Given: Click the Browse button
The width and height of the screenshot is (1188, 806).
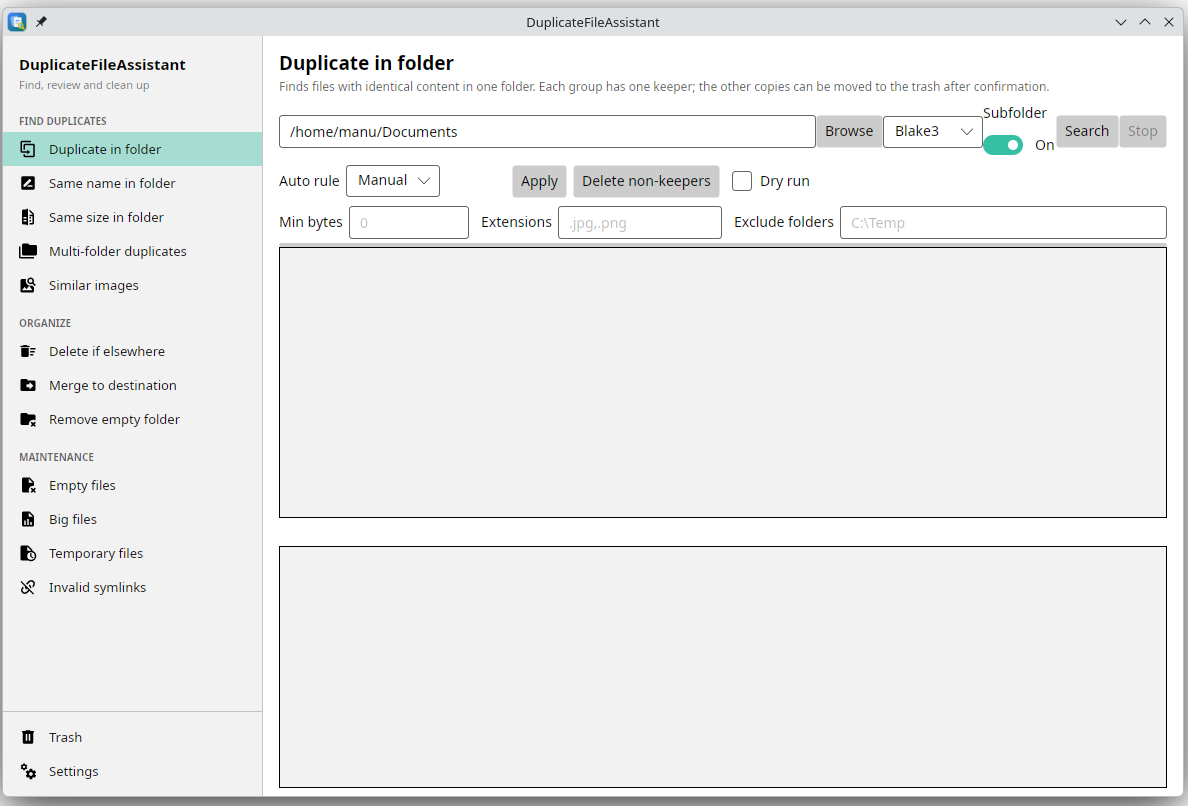Looking at the screenshot, I should [849, 132].
